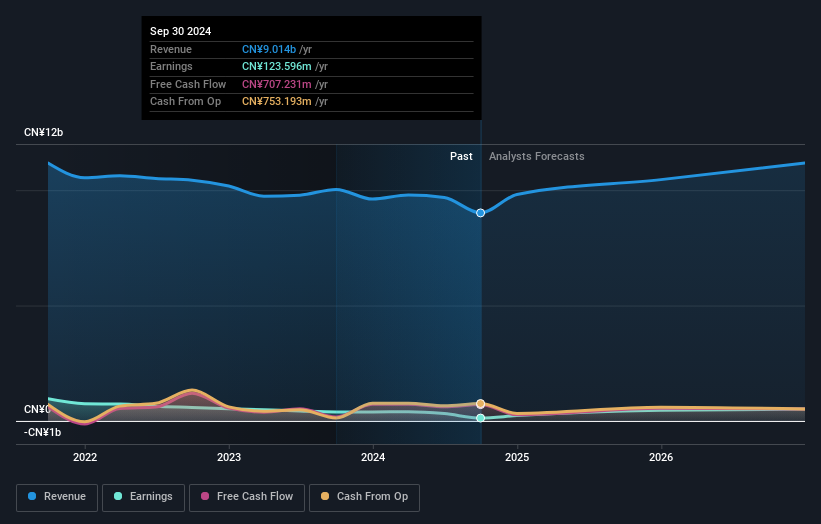The image size is (821, 524).
Task: Click the Cash From Op label in tooltip
Action: [185, 102]
